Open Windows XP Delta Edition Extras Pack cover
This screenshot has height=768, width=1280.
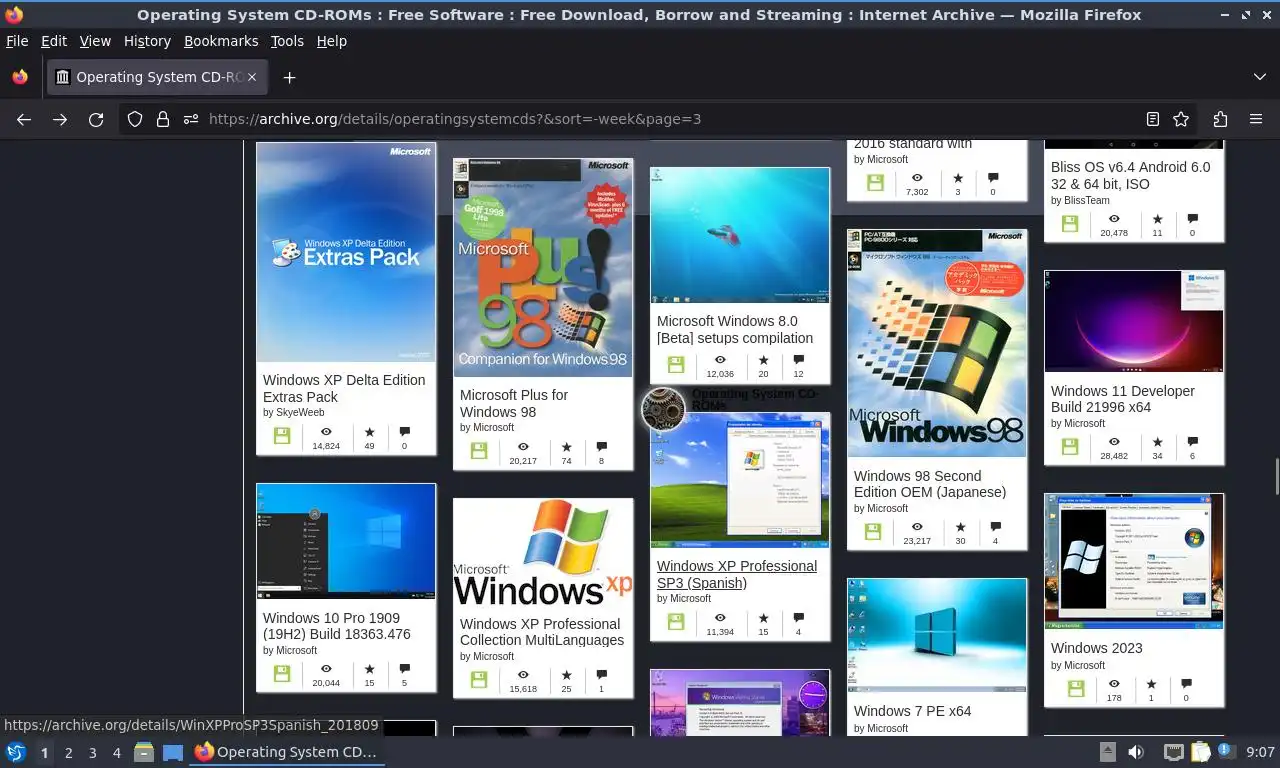346,252
